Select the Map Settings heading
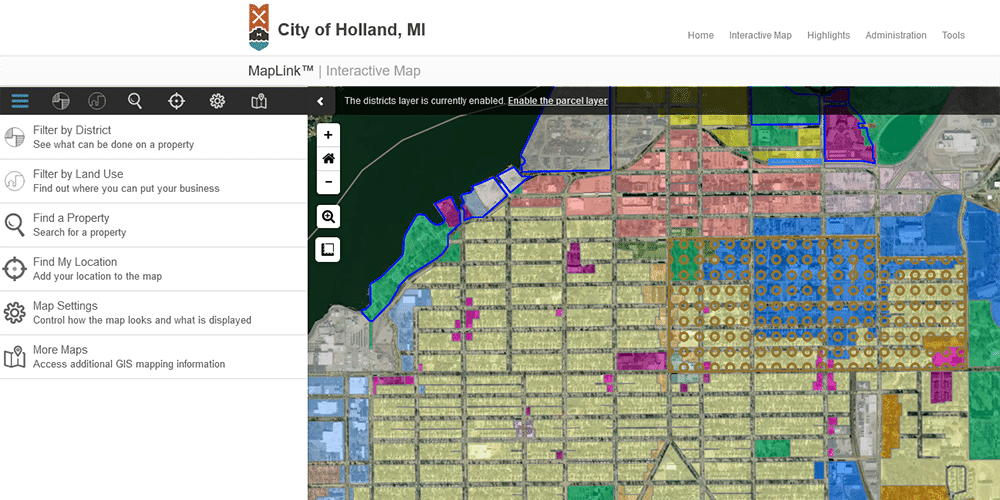1000x500 pixels. pyautogui.click(x=64, y=306)
